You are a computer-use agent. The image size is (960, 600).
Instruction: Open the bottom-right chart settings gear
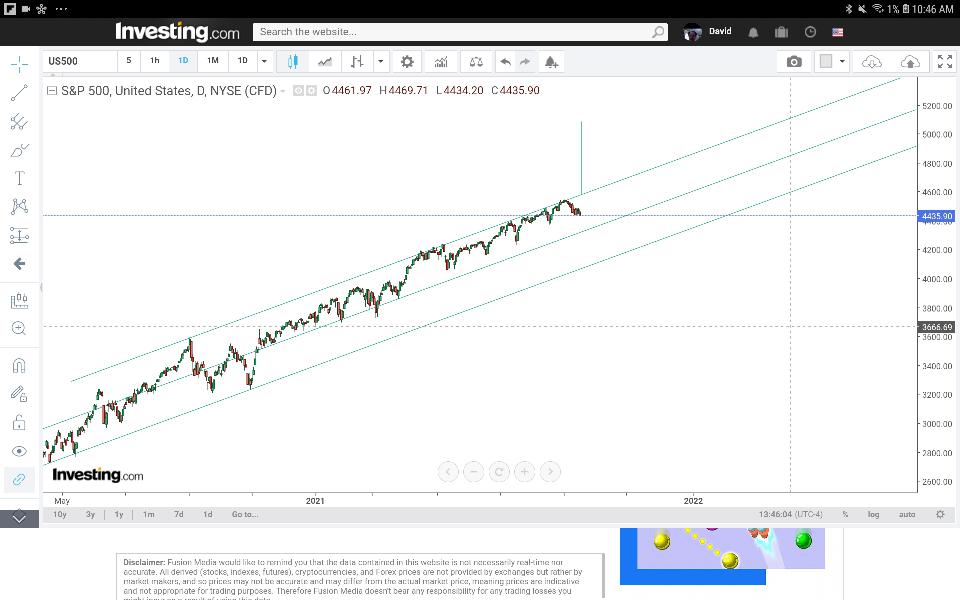940,514
